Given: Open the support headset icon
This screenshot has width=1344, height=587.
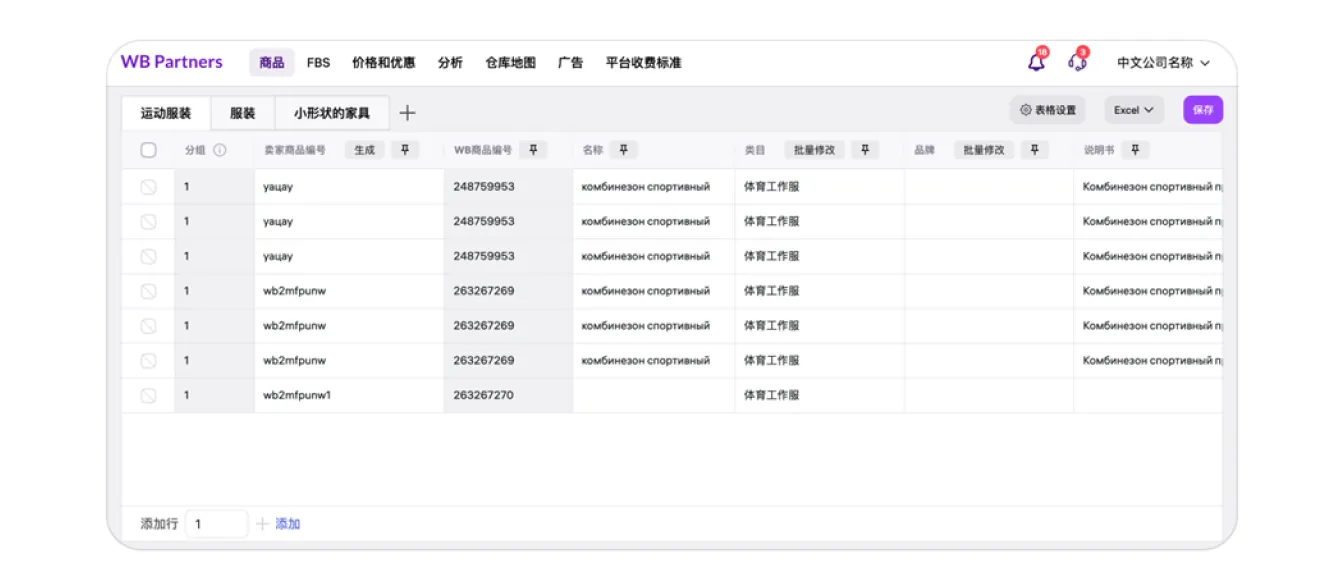Looking at the screenshot, I should pos(1077,62).
